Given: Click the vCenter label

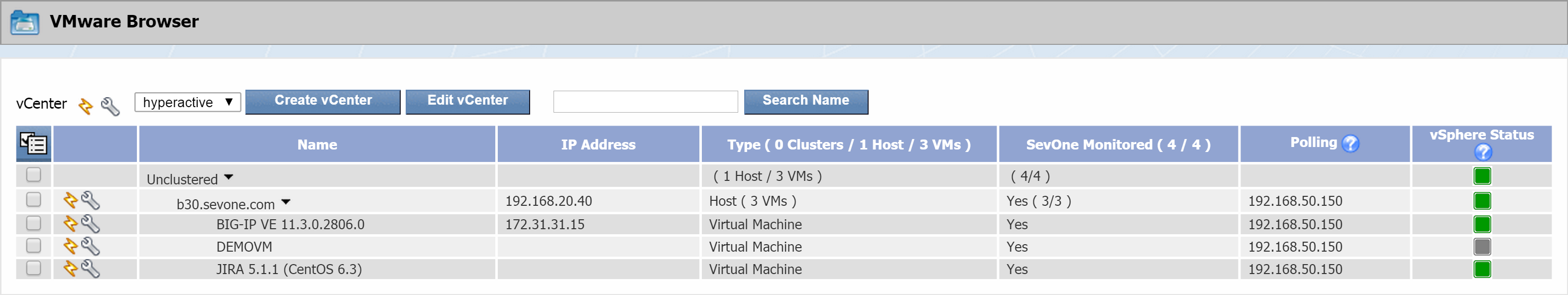Looking at the screenshot, I should (41, 104).
